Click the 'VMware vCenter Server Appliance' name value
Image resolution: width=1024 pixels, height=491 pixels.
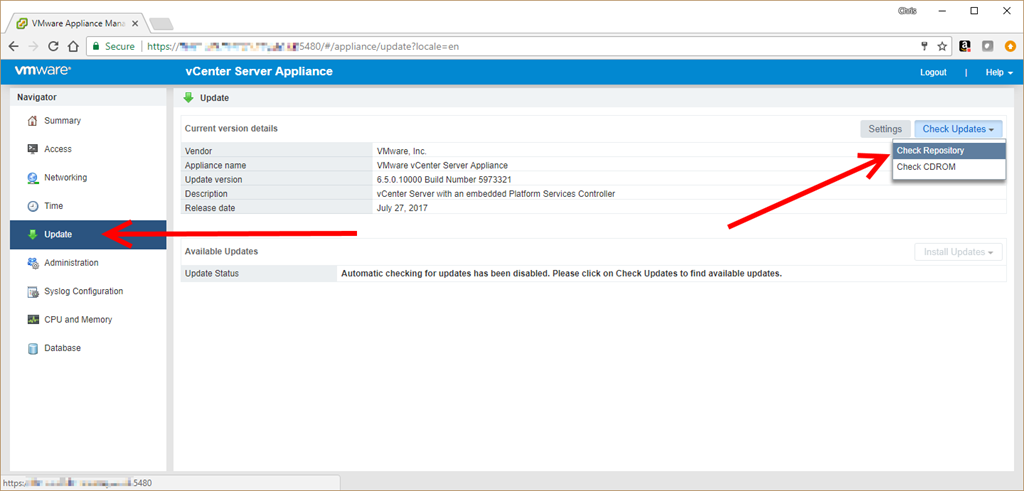coord(442,165)
